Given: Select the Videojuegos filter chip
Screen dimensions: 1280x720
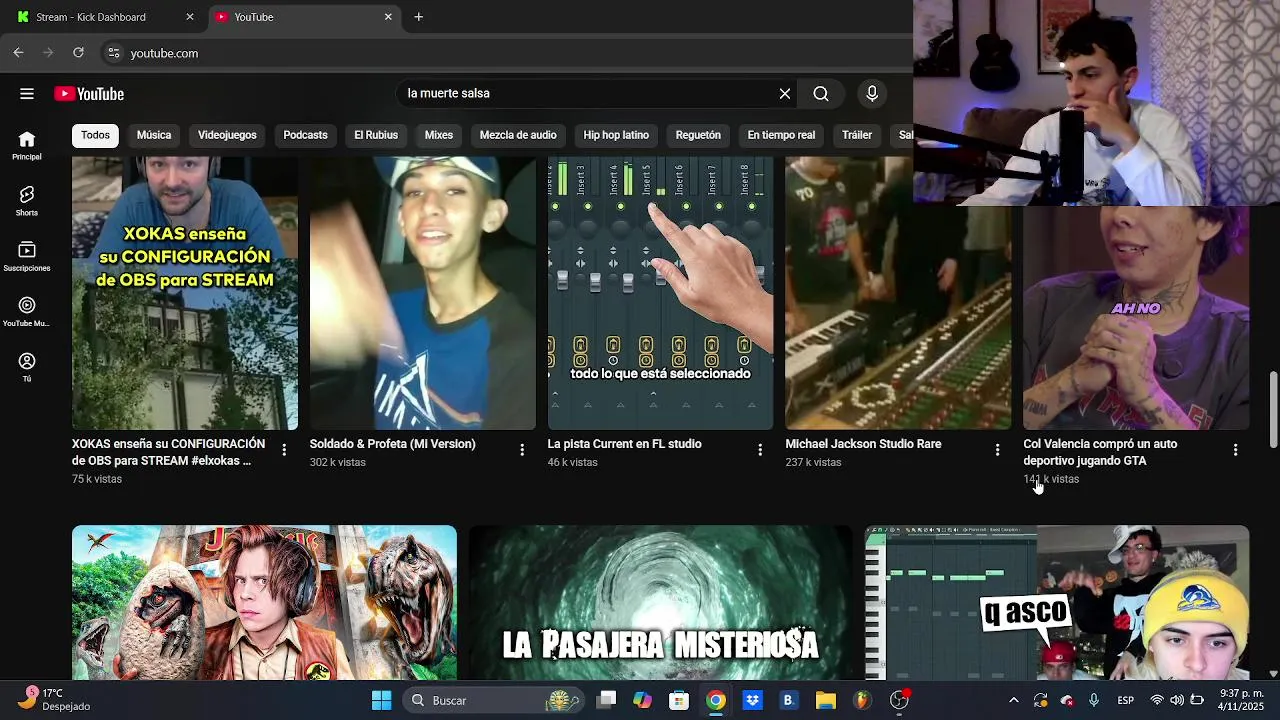Looking at the screenshot, I should [227, 135].
